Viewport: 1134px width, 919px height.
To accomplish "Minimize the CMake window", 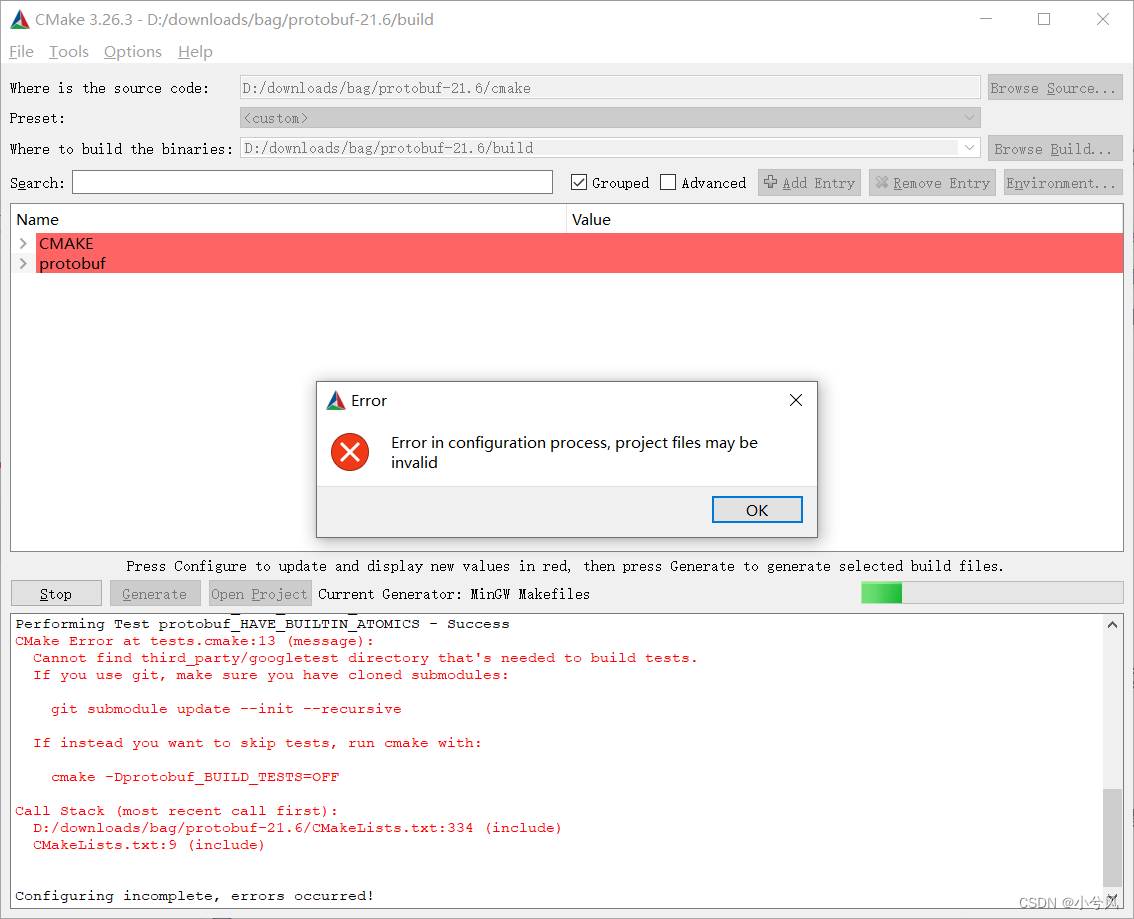I will pyautogui.click(x=986, y=20).
